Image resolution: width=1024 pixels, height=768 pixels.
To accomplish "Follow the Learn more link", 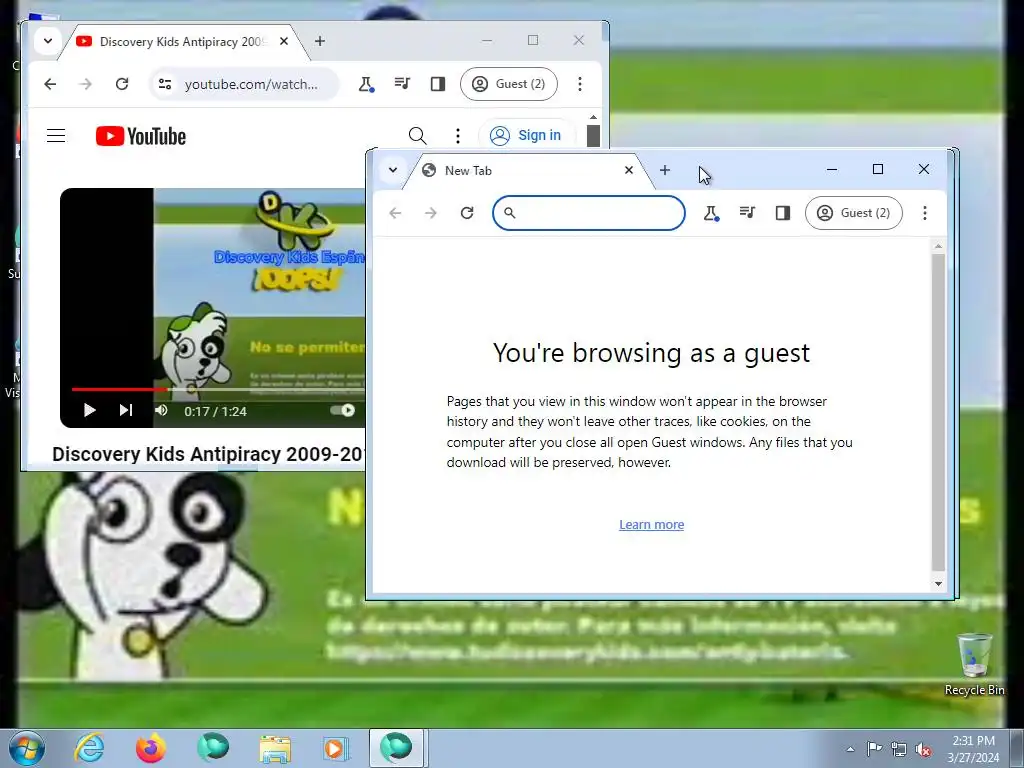I will coord(652,524).
